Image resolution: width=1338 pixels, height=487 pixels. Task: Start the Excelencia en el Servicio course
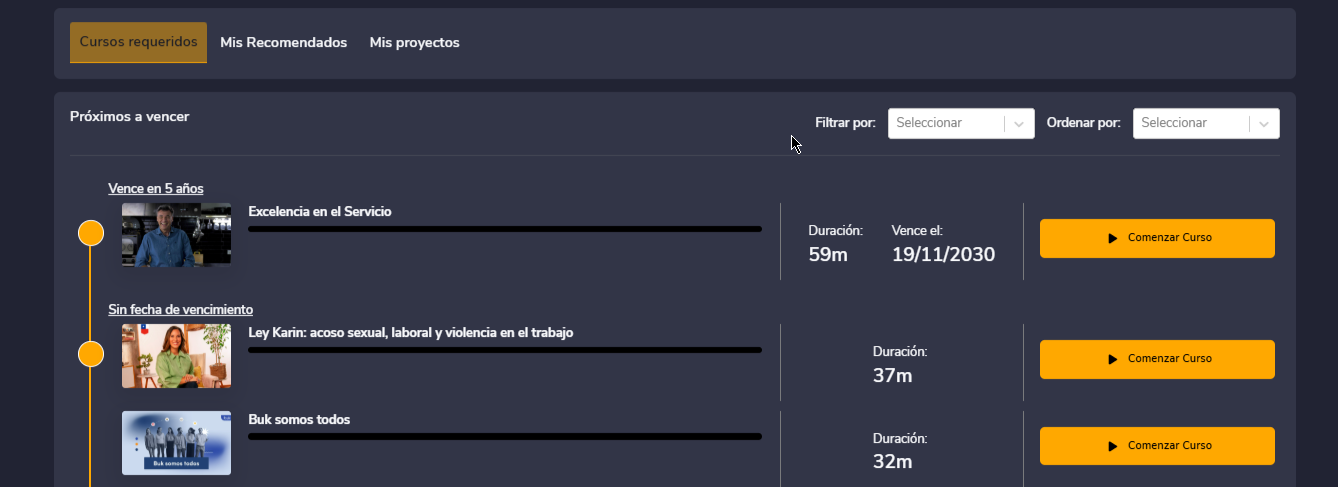click(x=1157, y=239)
